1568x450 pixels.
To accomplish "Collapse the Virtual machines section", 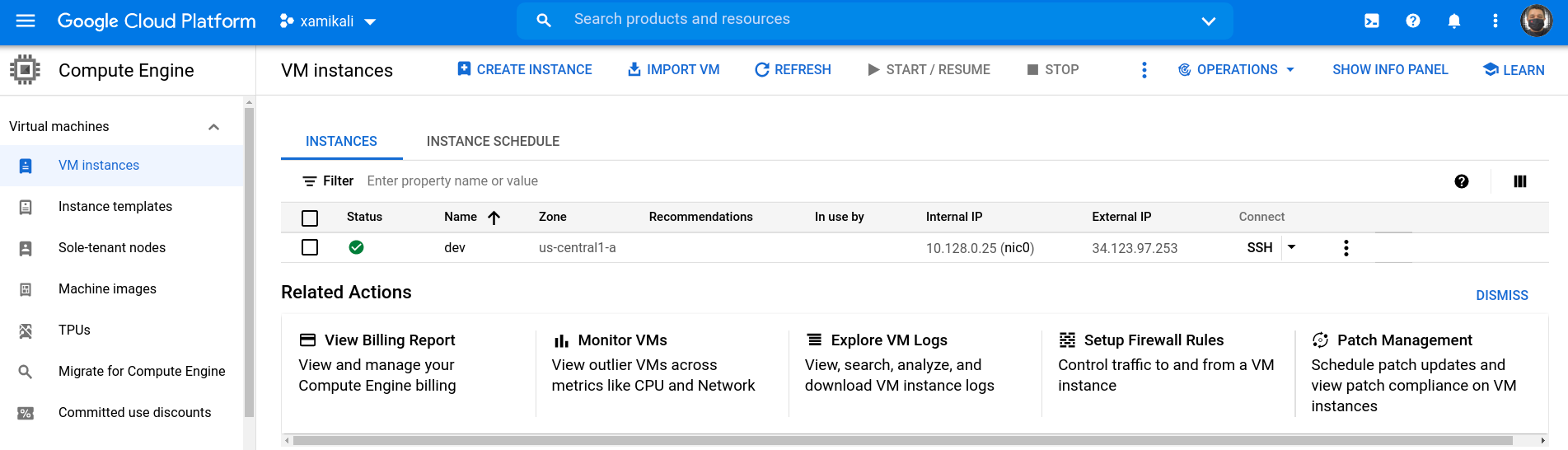I will pyautogui.click(x=213, y=127).
